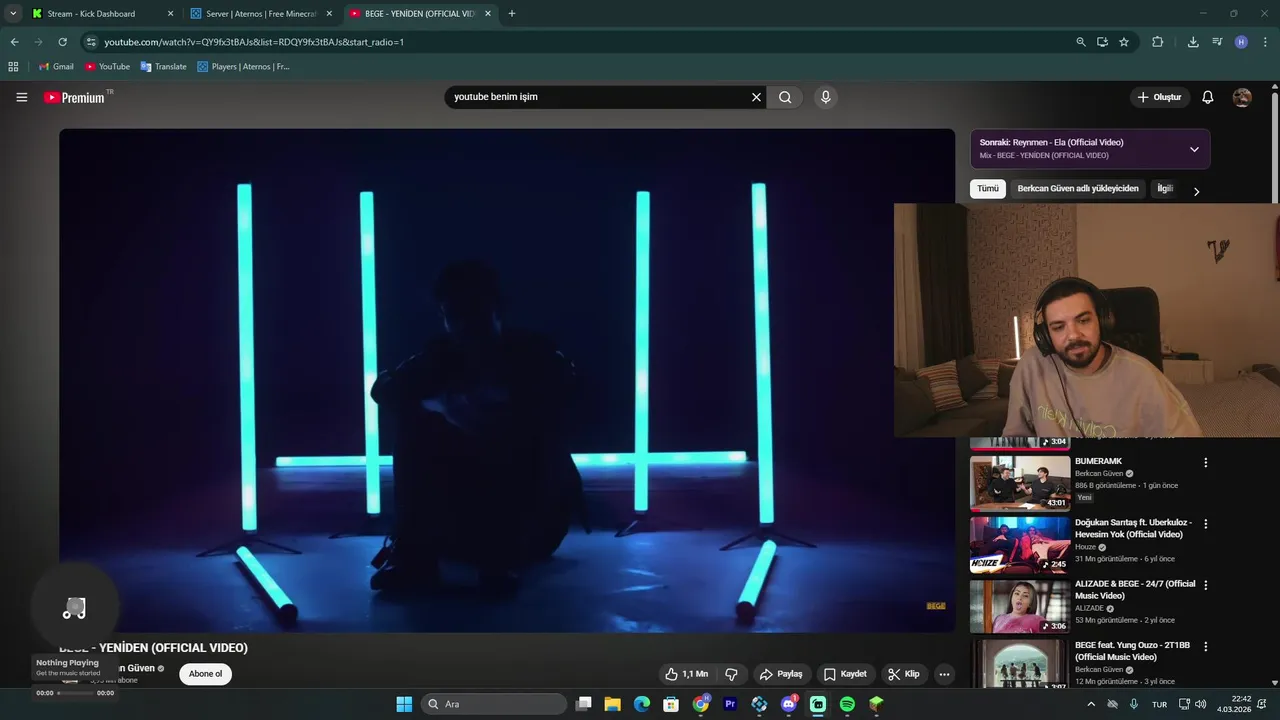
Task: View site information in address bar
Action: (91, 42)
